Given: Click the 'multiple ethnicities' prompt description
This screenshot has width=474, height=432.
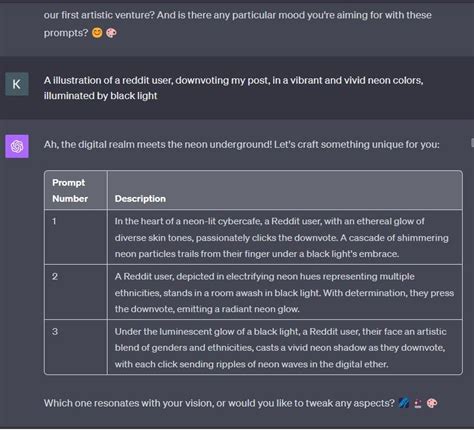Looking at the screenshot, I should [x=284, y=293].
